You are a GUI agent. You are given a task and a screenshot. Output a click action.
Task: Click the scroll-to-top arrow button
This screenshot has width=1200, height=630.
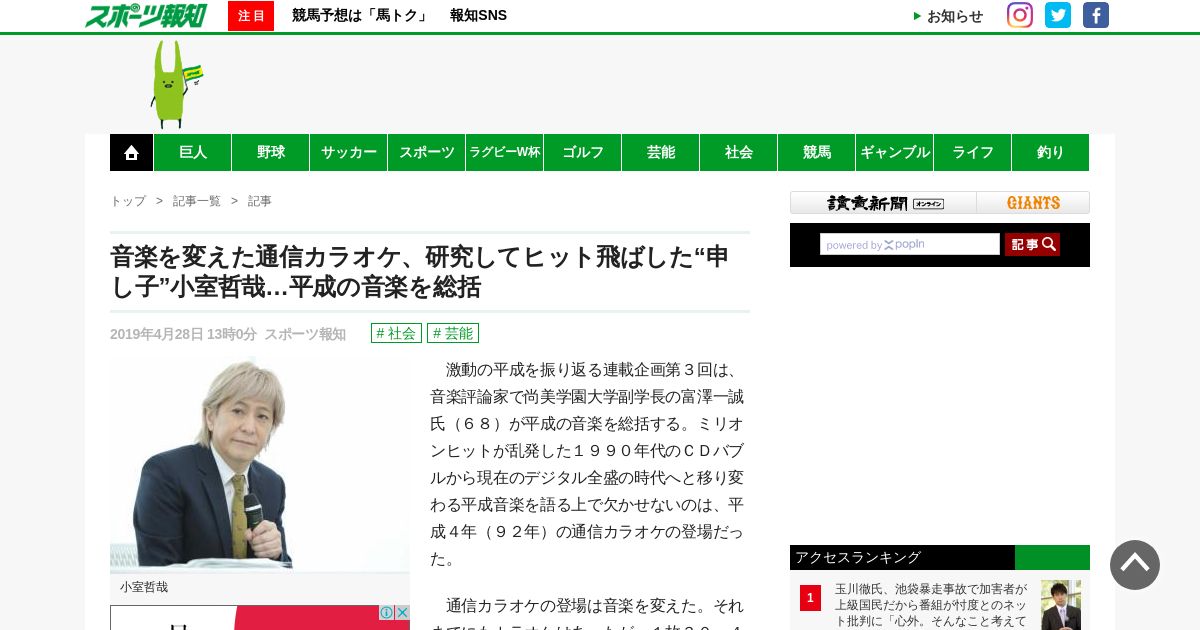[1135, 565]
